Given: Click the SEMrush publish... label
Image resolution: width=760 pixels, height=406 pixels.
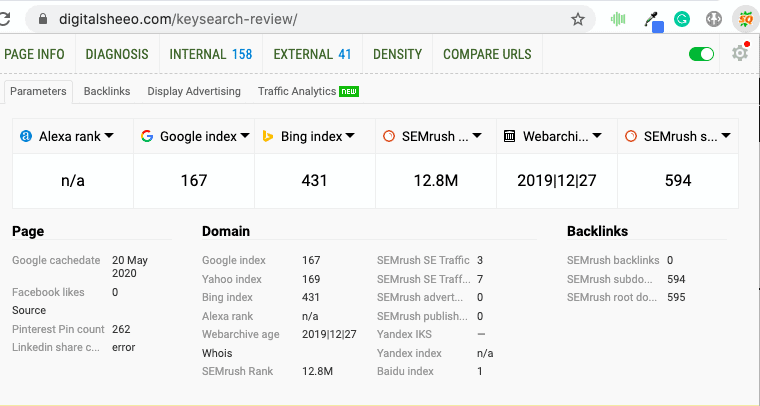Looking at the screenshot, I should [x=422, y=316].
